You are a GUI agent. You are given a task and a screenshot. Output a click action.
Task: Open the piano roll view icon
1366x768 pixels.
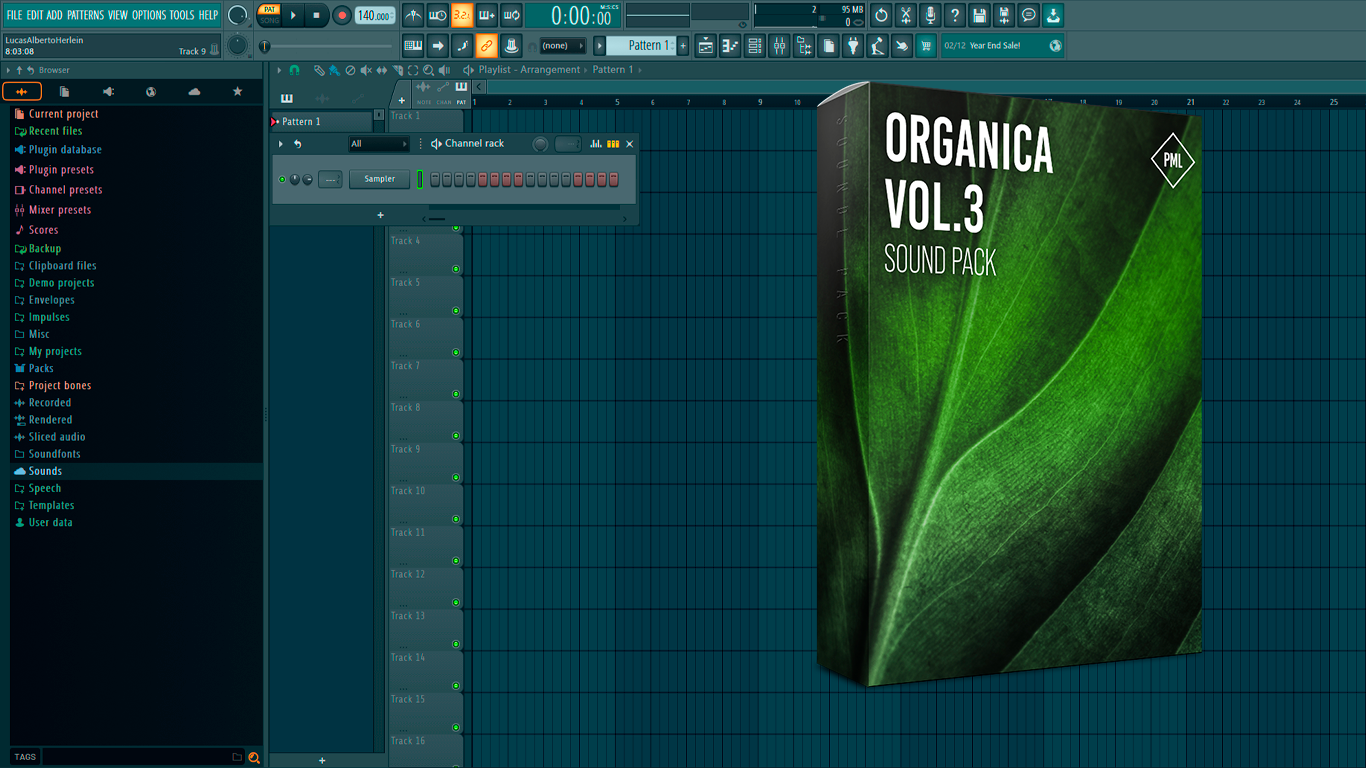(x=730, y=45)
